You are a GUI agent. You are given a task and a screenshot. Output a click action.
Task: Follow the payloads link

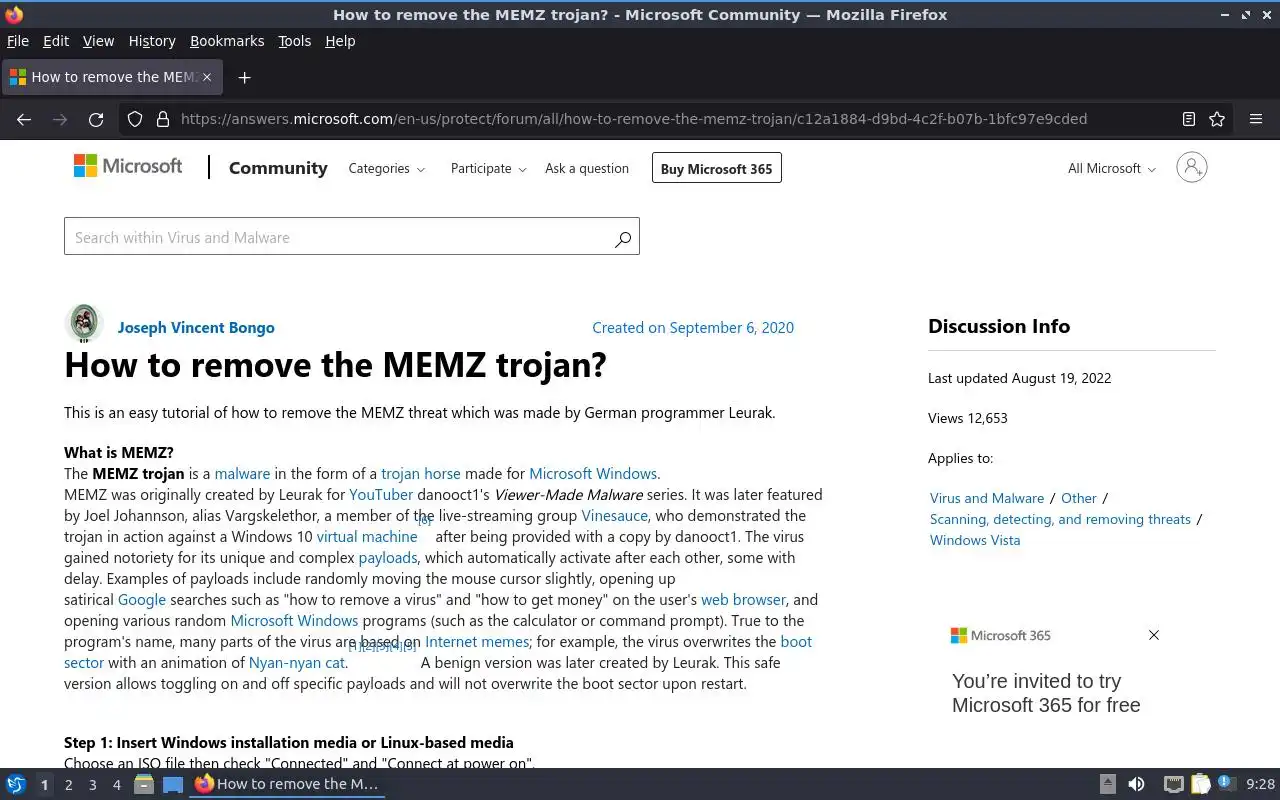pos(388,557)
